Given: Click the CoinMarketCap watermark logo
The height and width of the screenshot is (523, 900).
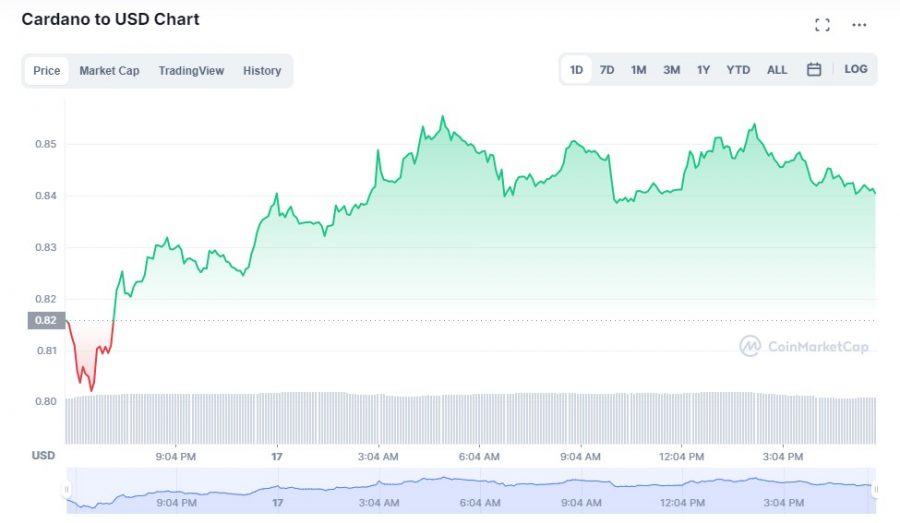Looking at the screenshot, I should pyautogui.click(x=804, y=347).
